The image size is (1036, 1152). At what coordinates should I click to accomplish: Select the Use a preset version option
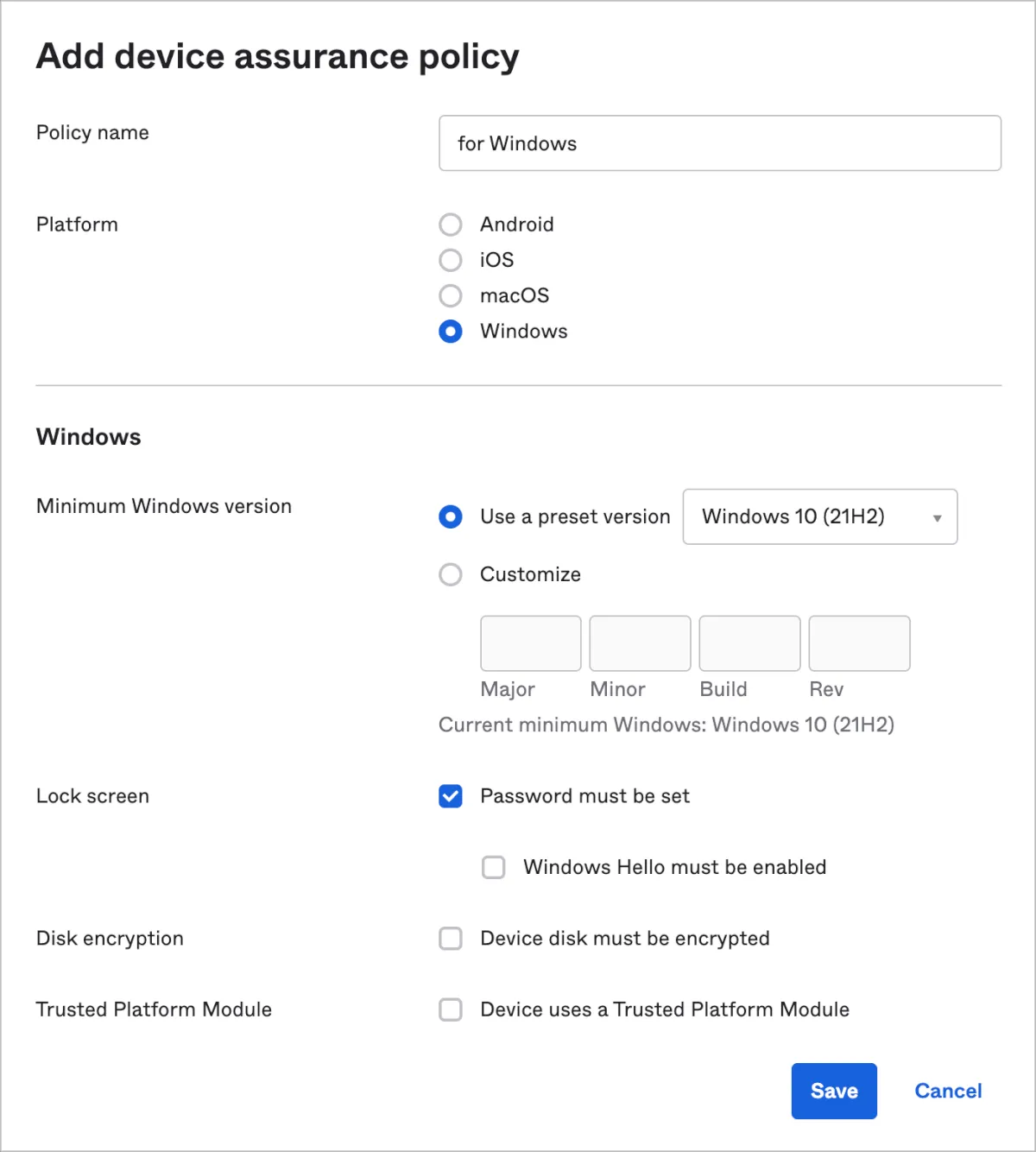(451, 516)
